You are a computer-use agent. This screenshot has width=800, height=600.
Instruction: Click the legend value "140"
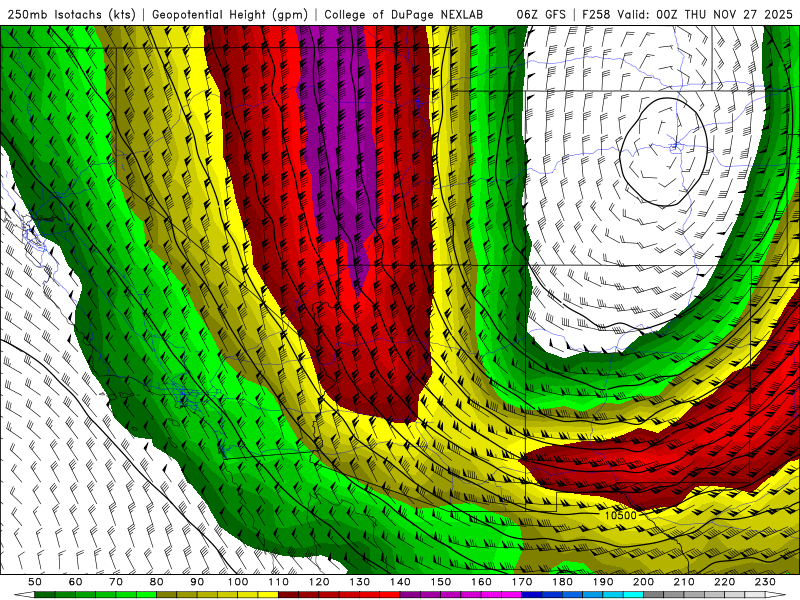click(x=400, y=582)
